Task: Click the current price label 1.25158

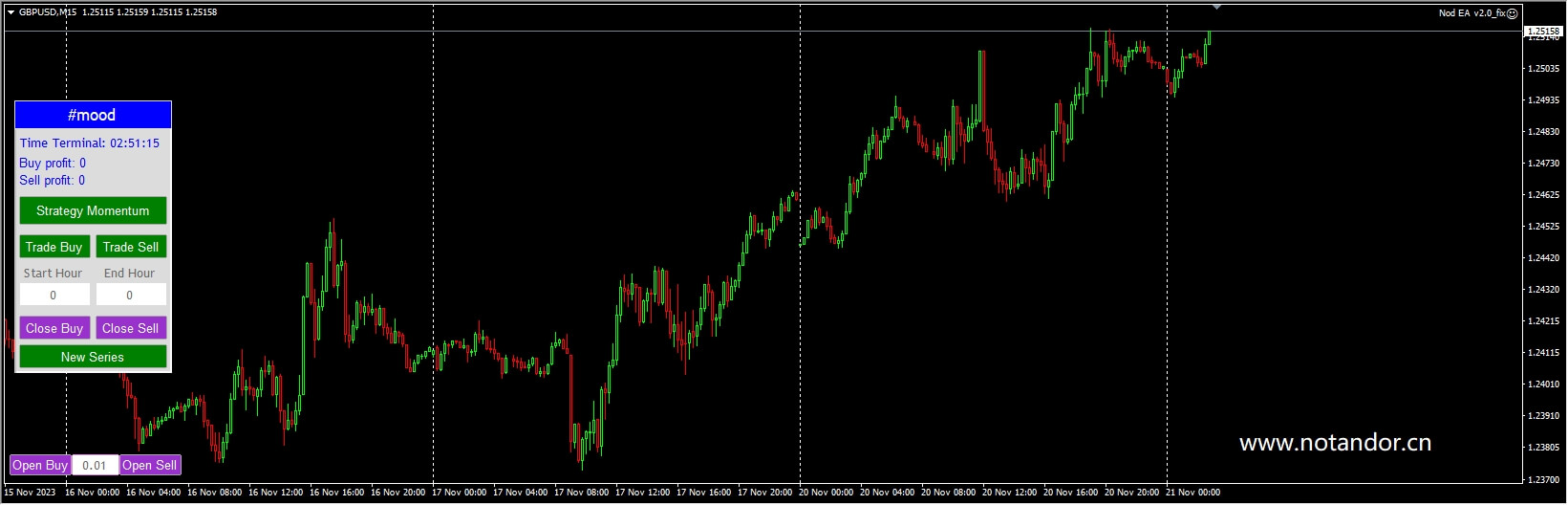Action: pyautogui.click(x=1543, y=32)
